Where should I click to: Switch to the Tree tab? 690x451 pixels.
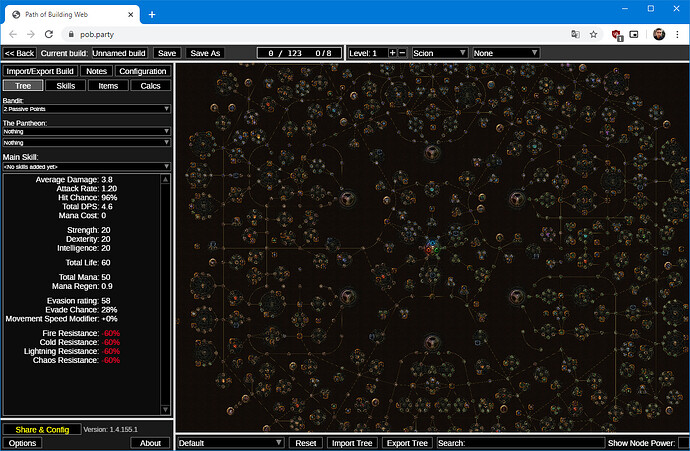23,86
